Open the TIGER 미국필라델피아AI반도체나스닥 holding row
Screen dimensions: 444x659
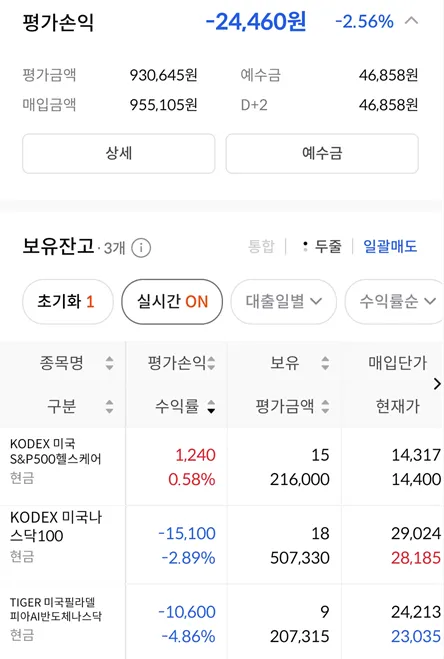pyautogui.click(x=222, y=622)
